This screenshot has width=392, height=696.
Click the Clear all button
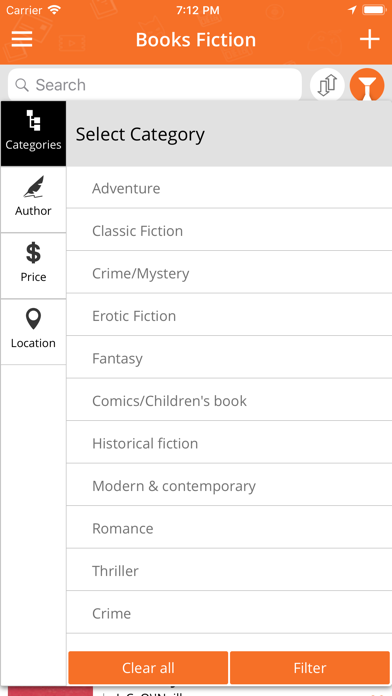coord(148,668)
